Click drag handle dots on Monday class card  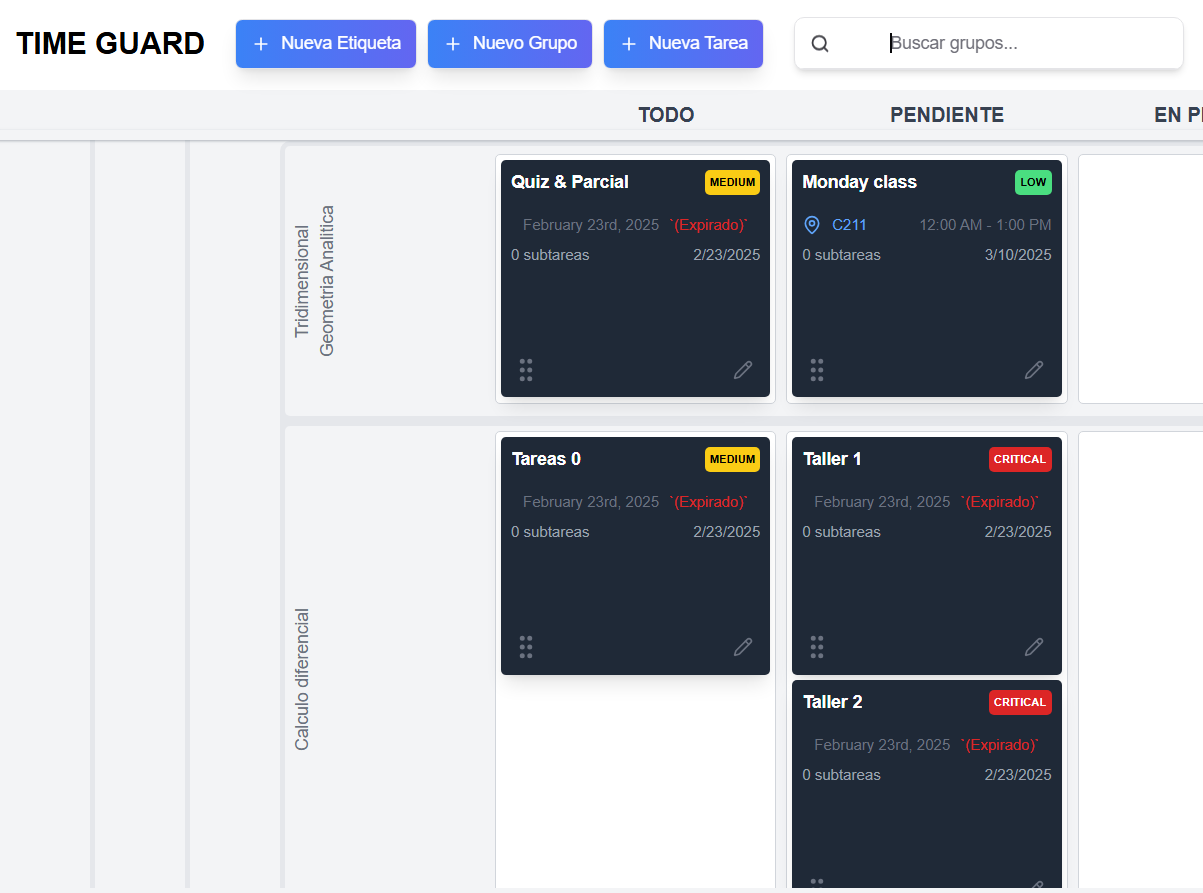817,370
